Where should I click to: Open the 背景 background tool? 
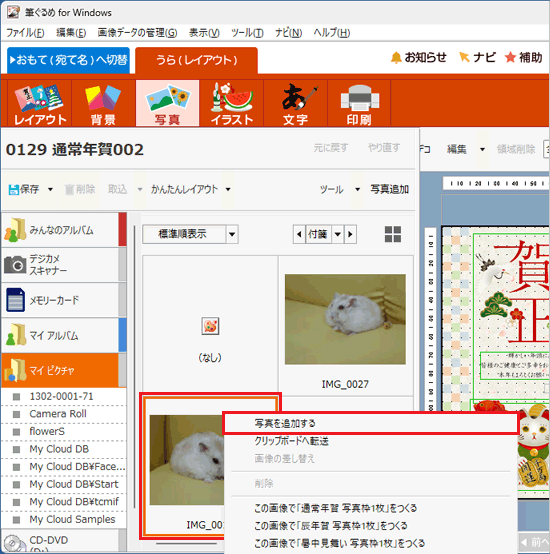pyautogui.click(x=103, y=103)
